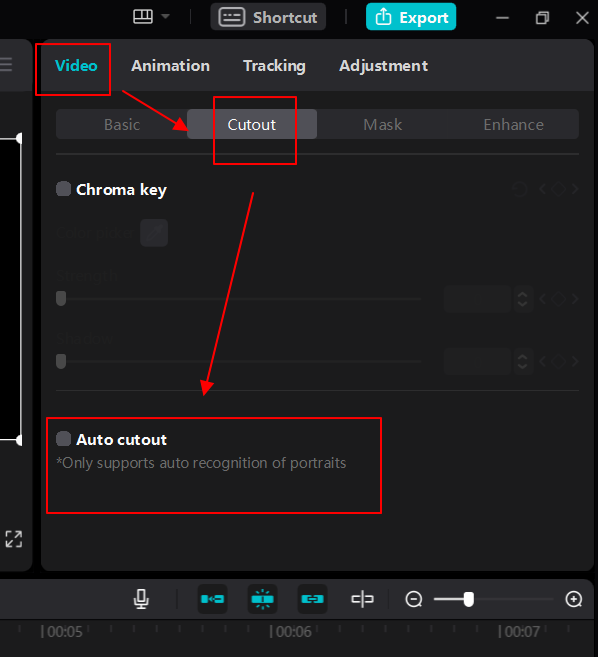The width and height of the screenshot is (598, 657).
Task: Toggle clip linkage
Action: 312,599
